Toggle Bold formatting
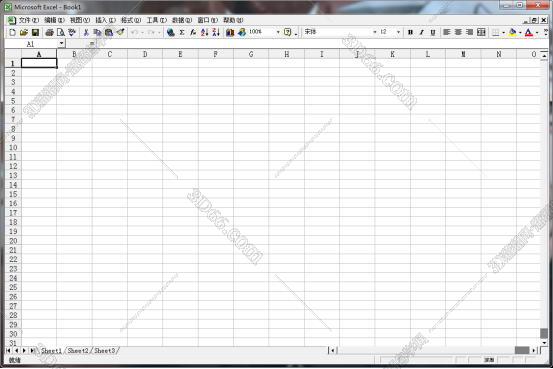553x369 pixels. (410, 32)
